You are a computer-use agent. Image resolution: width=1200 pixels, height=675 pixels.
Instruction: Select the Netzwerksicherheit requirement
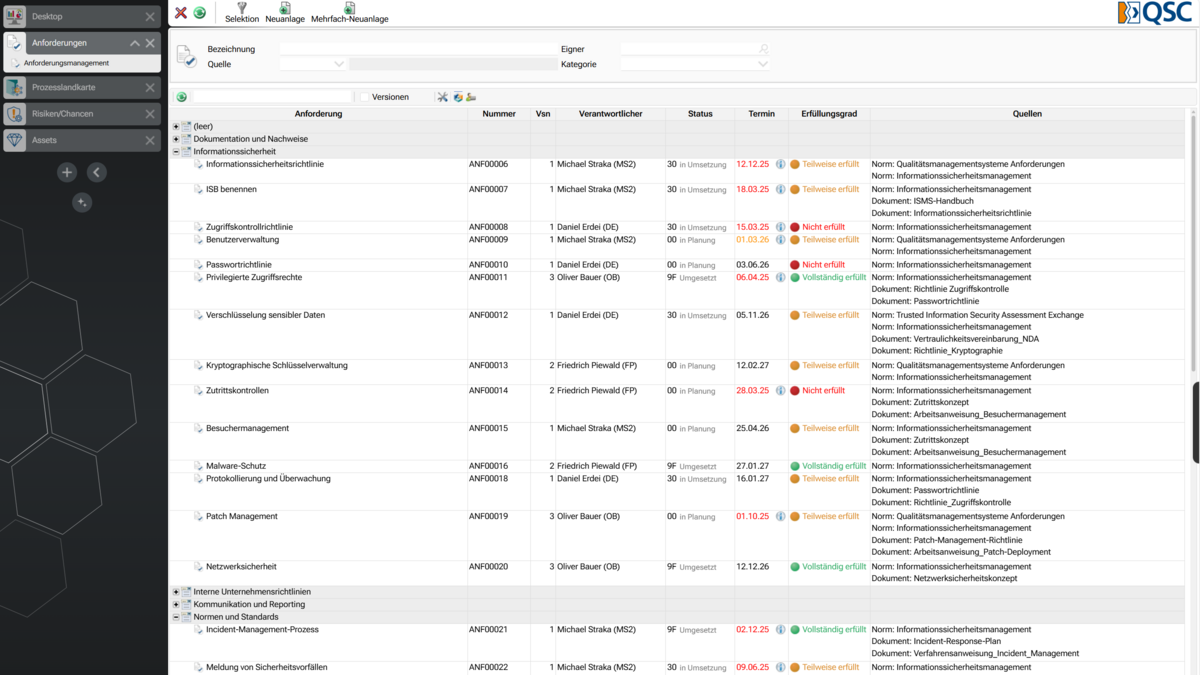click(x=241, y=567)
